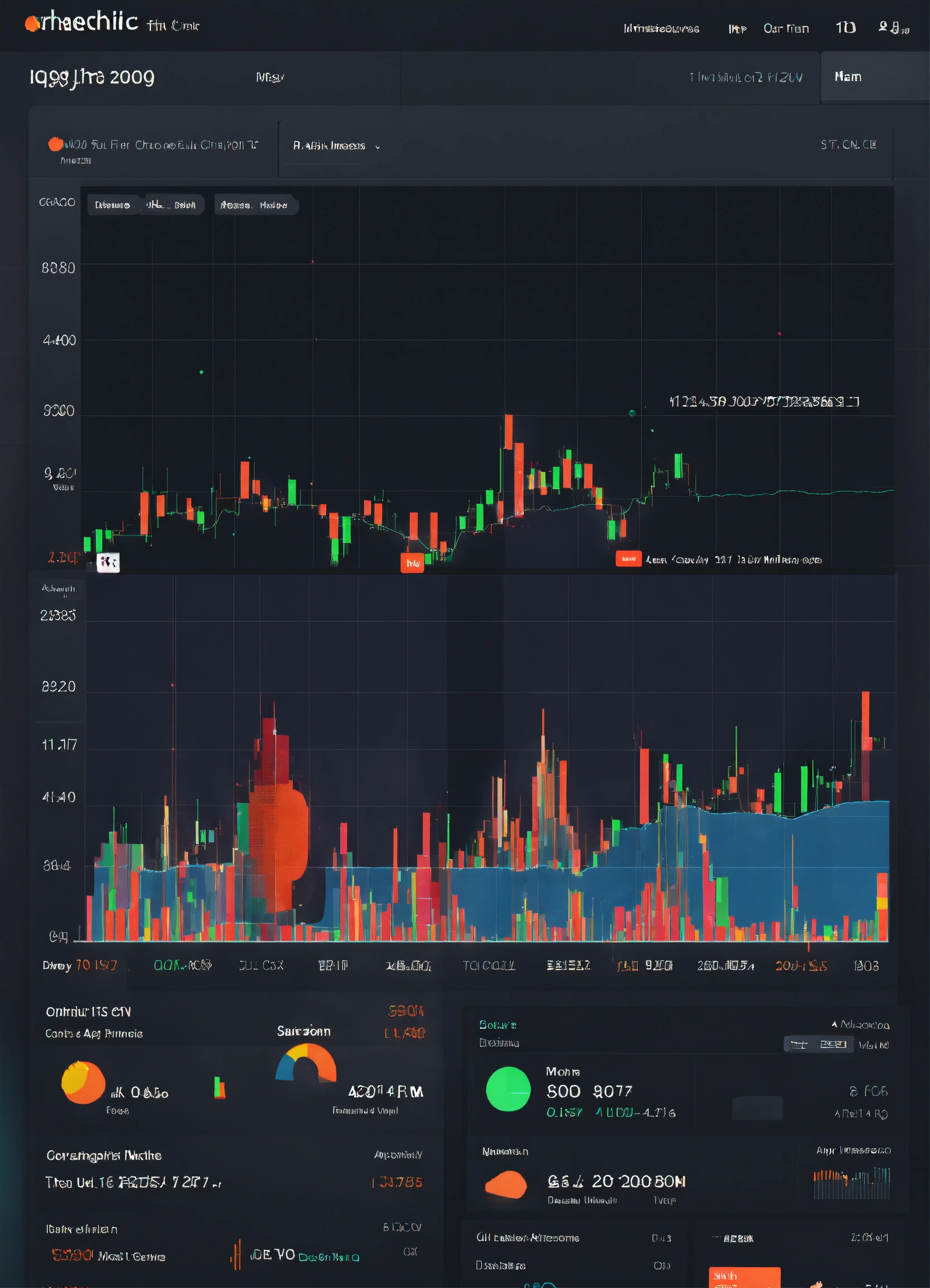
Task: Expand the caret at bottom-right panel header
Action: click(x=834, y=1025)
